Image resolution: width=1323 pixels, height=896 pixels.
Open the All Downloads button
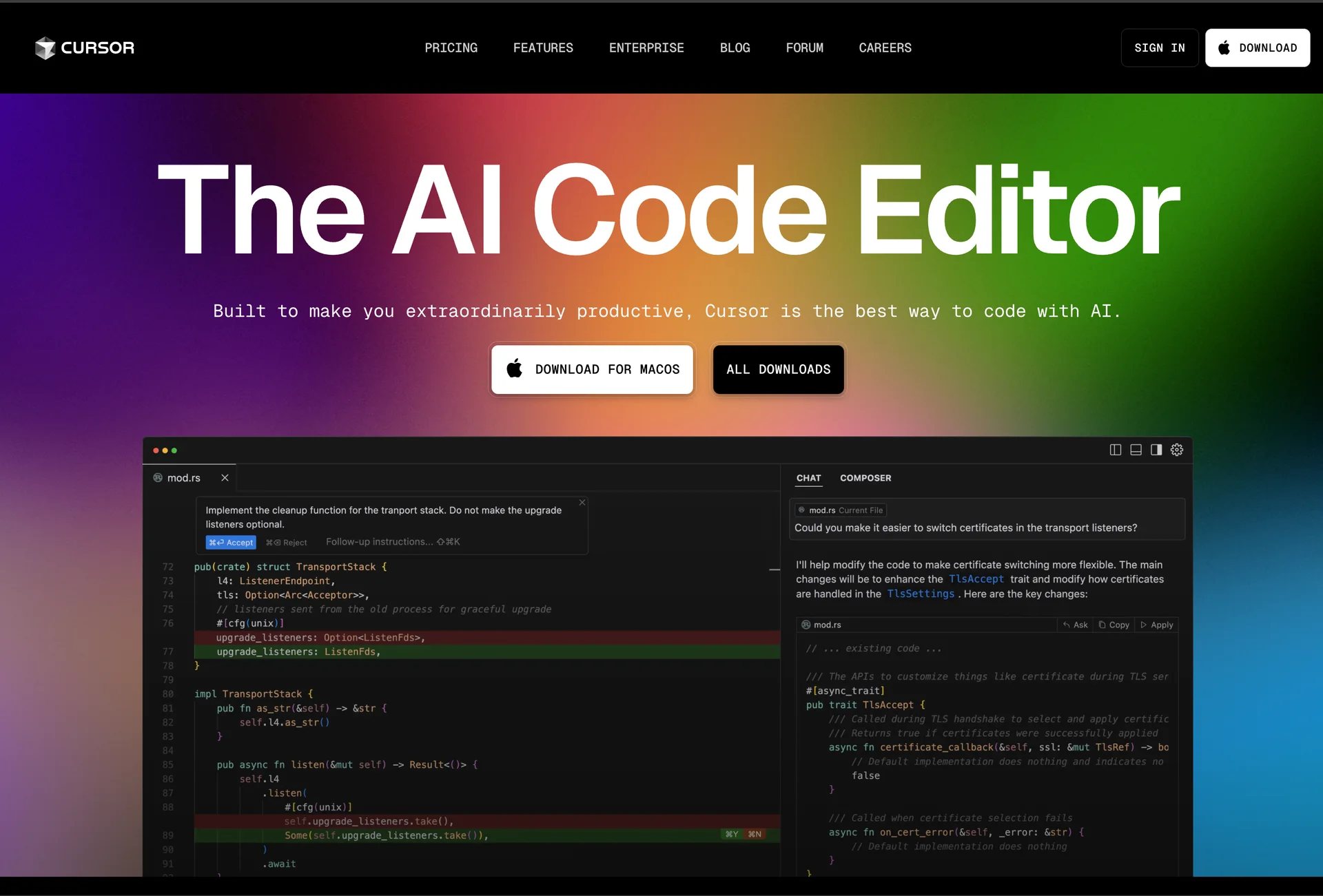pyautogui.click(x=778, y=369)
